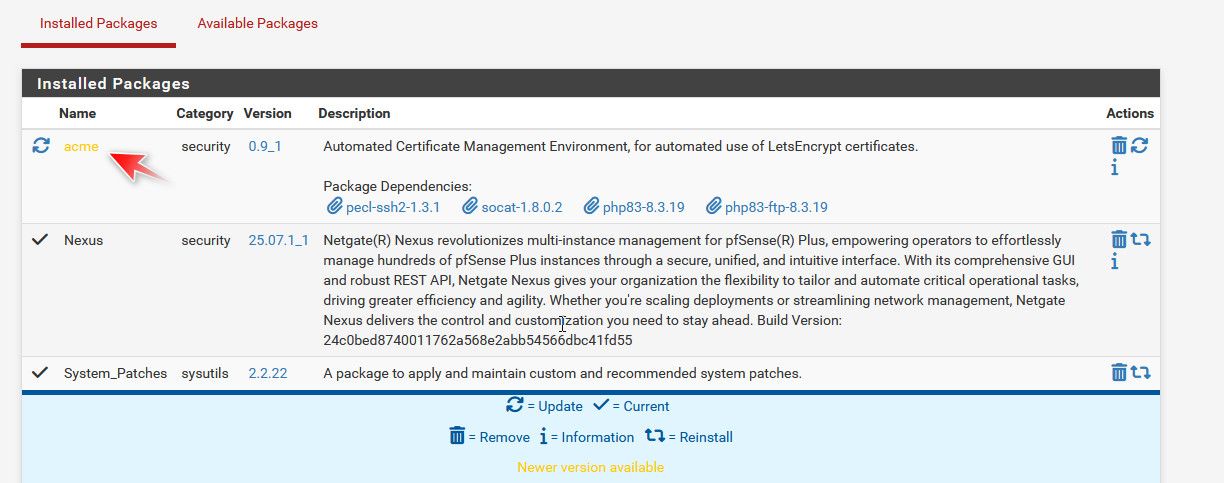Open the php83-ftp-8.3.19 dependency link
The width and height of the screenshot is (1224, 483).
click(776, 207)
